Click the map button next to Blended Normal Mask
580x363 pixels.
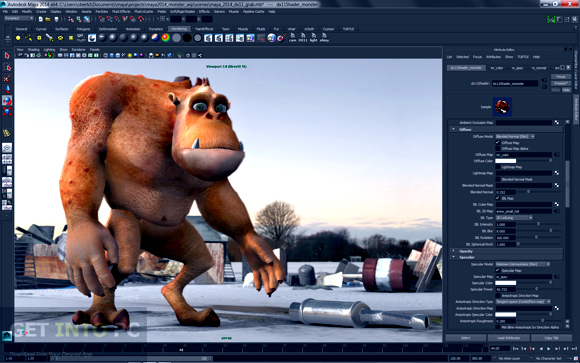pos(556,185)
